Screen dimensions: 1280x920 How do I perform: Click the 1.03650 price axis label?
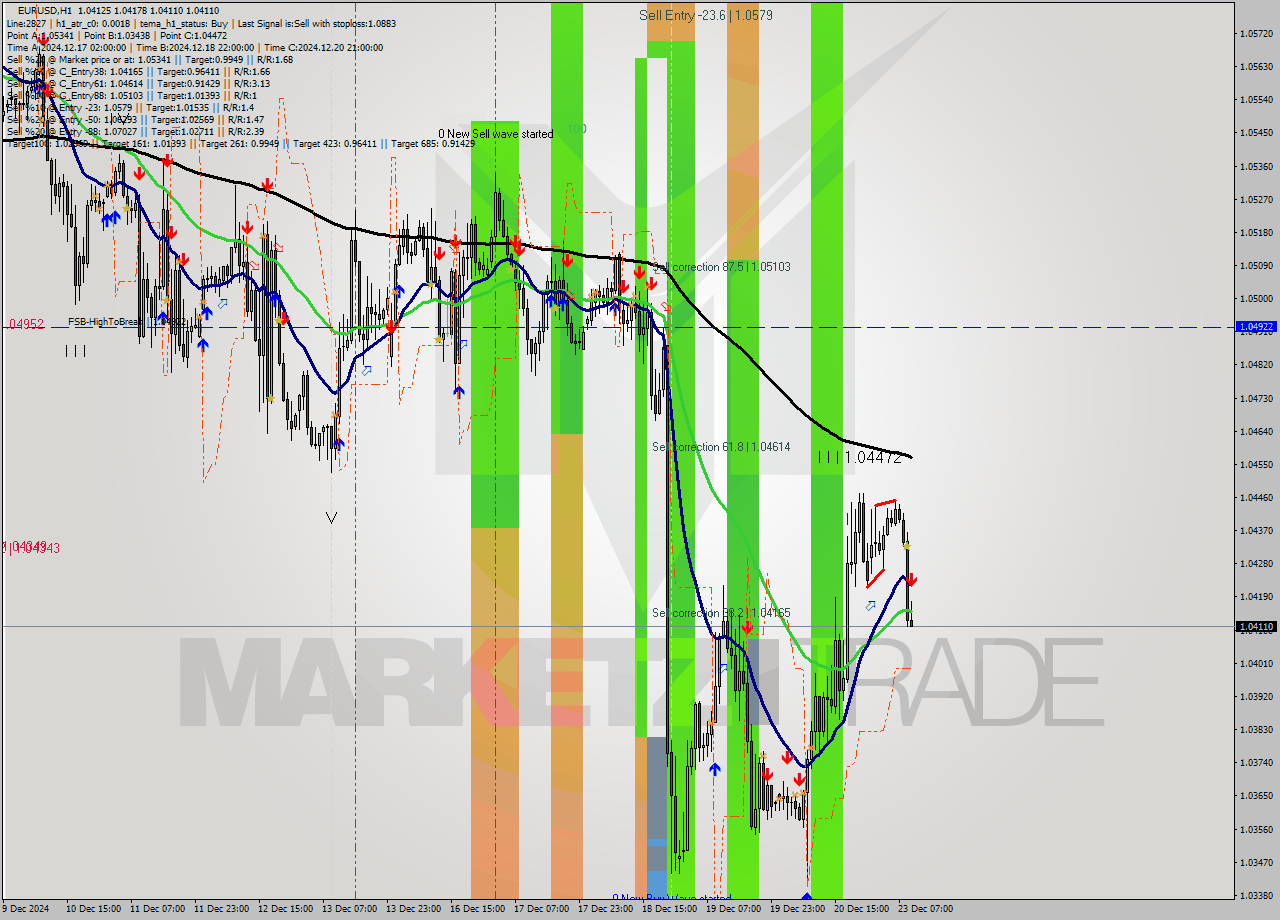(x=1256, y=796)
